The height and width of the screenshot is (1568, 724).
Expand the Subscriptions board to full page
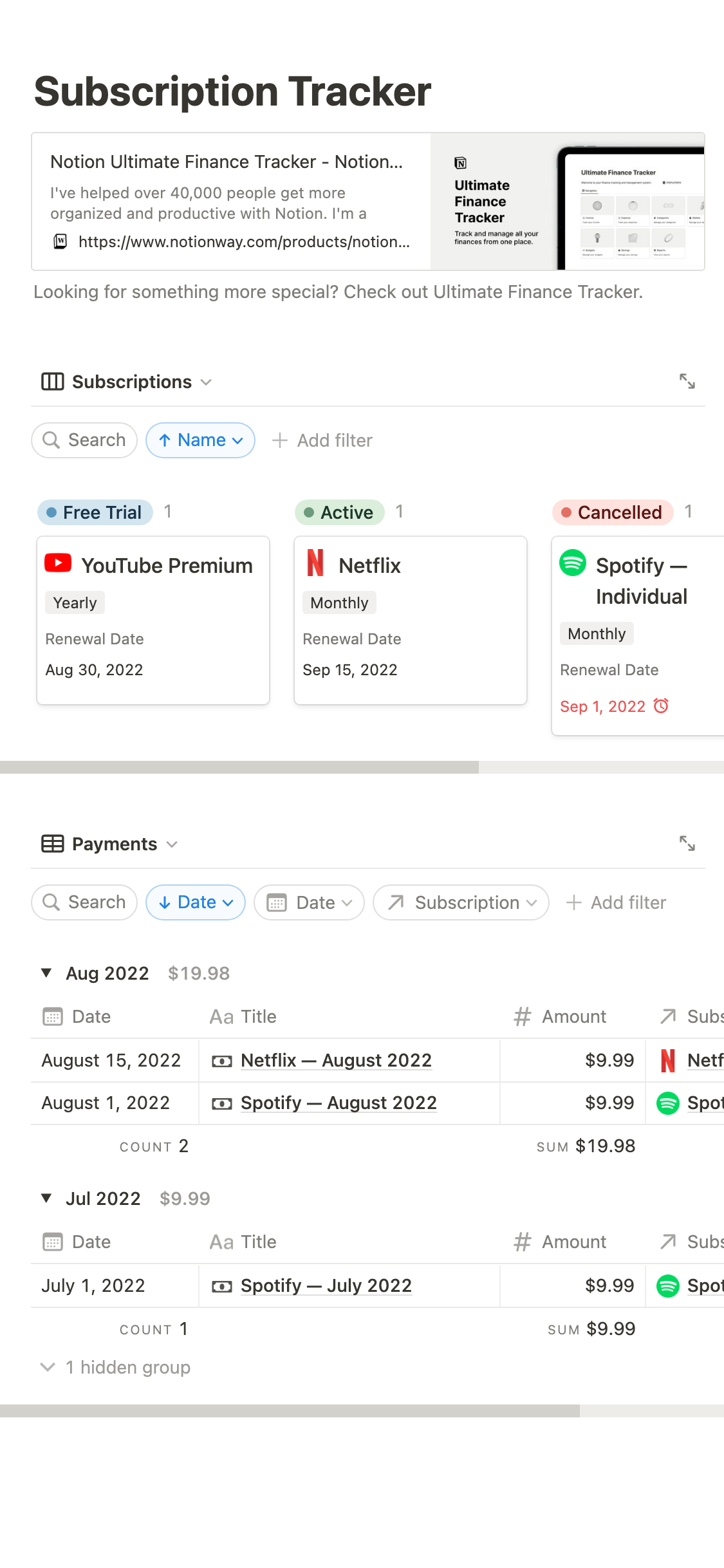click(x=687, y=382)
